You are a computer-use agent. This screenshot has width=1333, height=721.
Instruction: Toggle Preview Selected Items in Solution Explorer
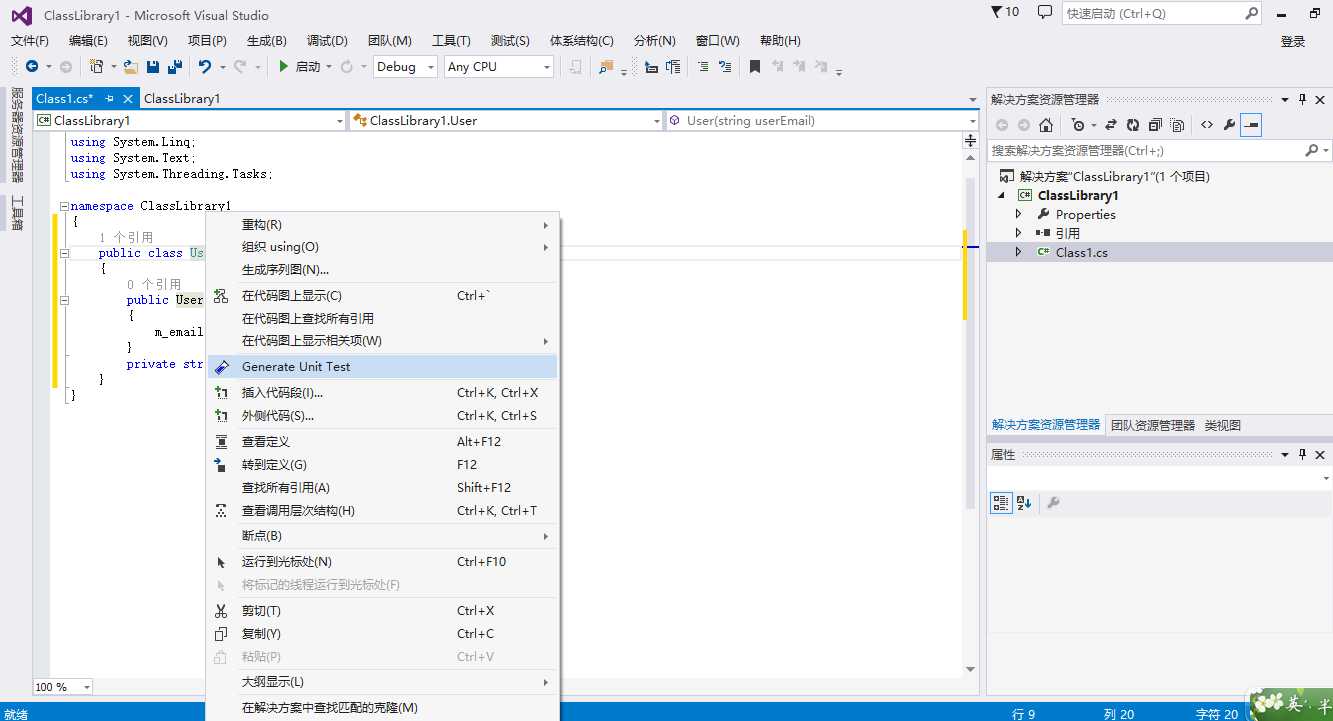(1251, 125)
